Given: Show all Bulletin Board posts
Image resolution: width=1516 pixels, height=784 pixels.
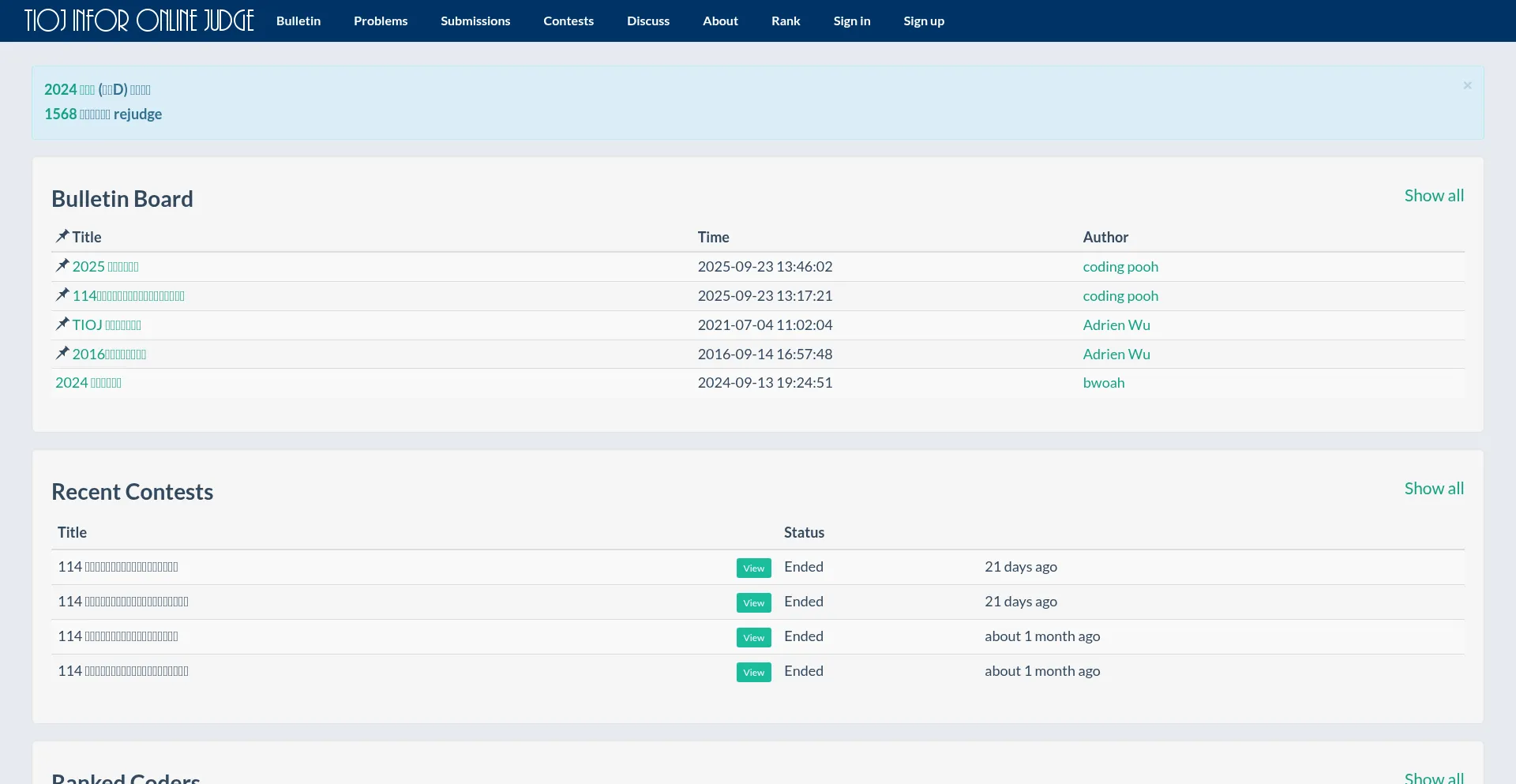Looking at the screenshot, I should [x=1434, y=196].
